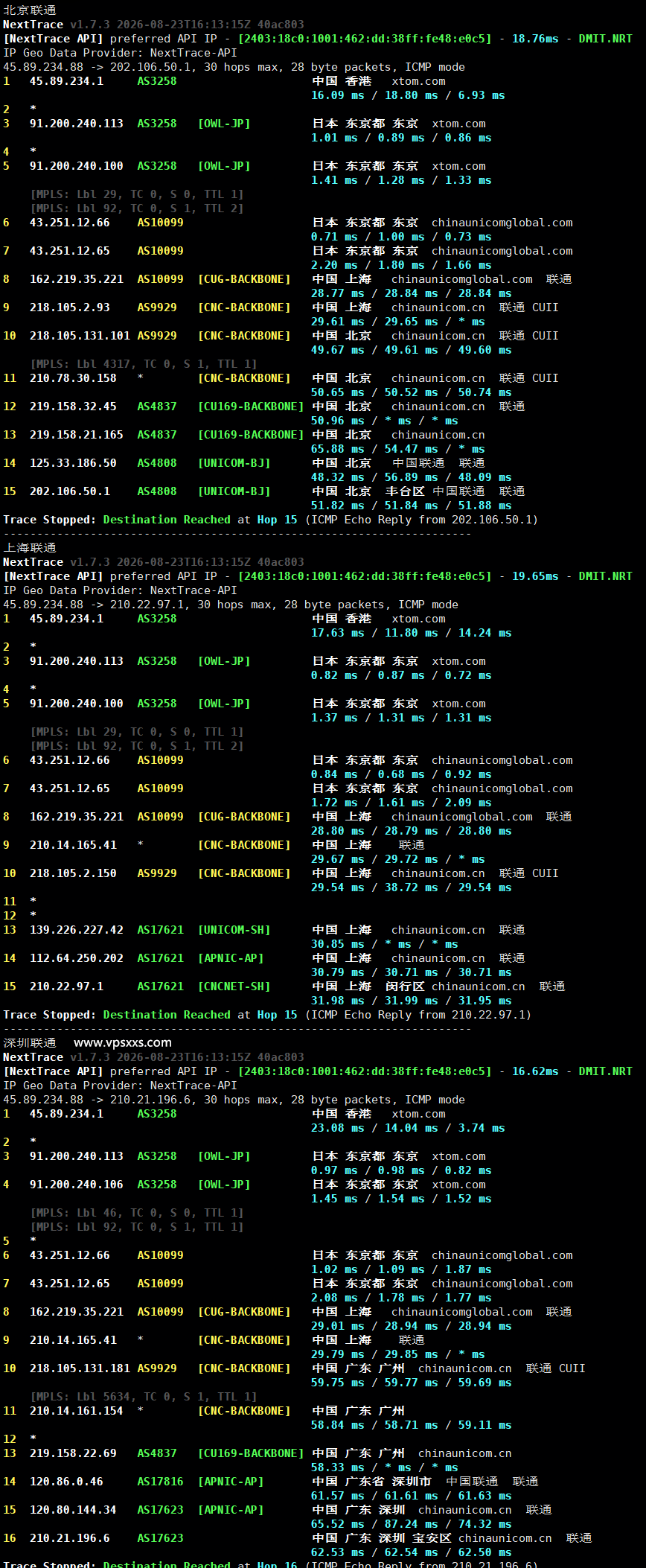Select the [CNCNET-SH] network tag
This screenshot has height=1568, width=646.
click(234, 987)
